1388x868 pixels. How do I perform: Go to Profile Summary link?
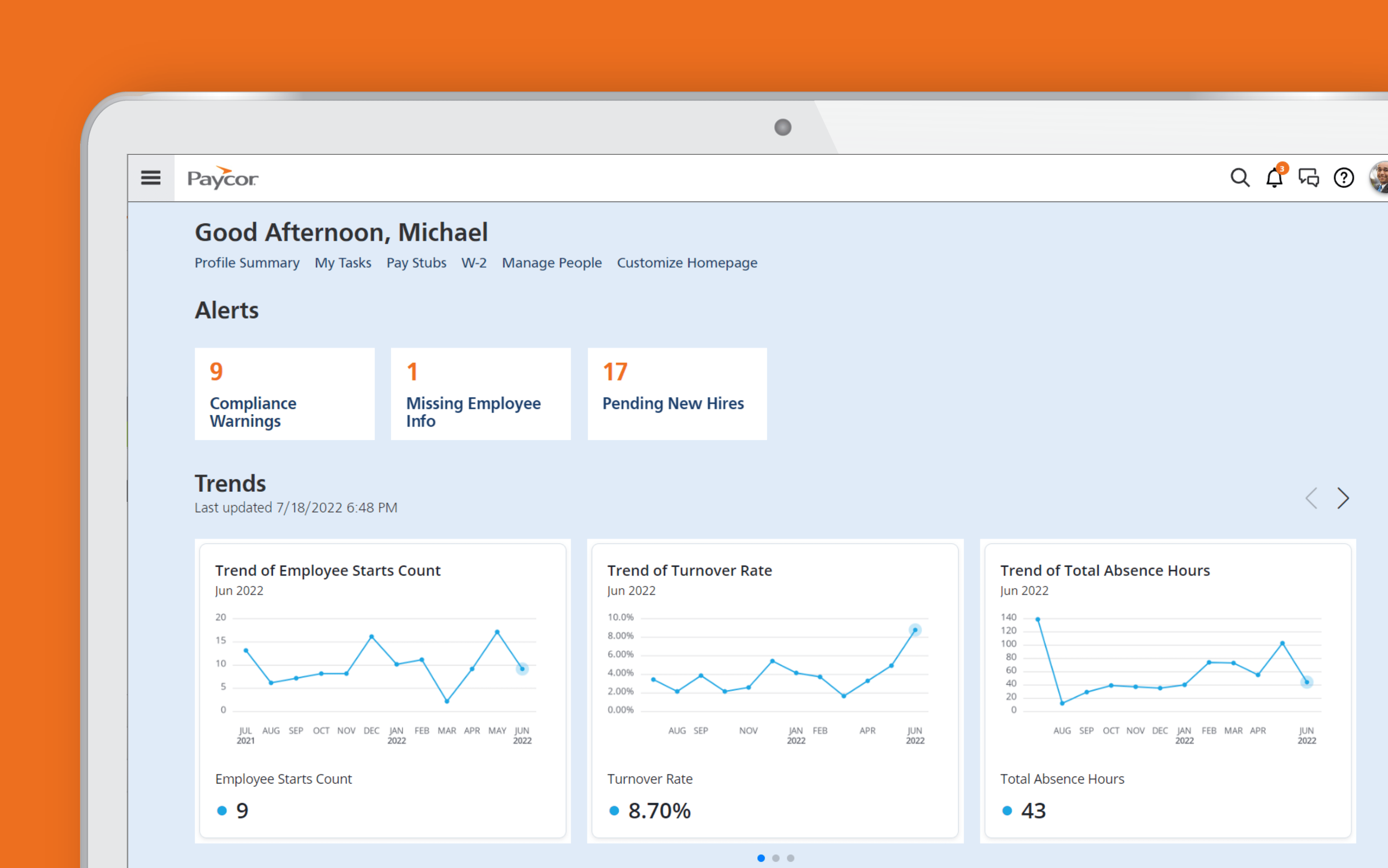247,263
